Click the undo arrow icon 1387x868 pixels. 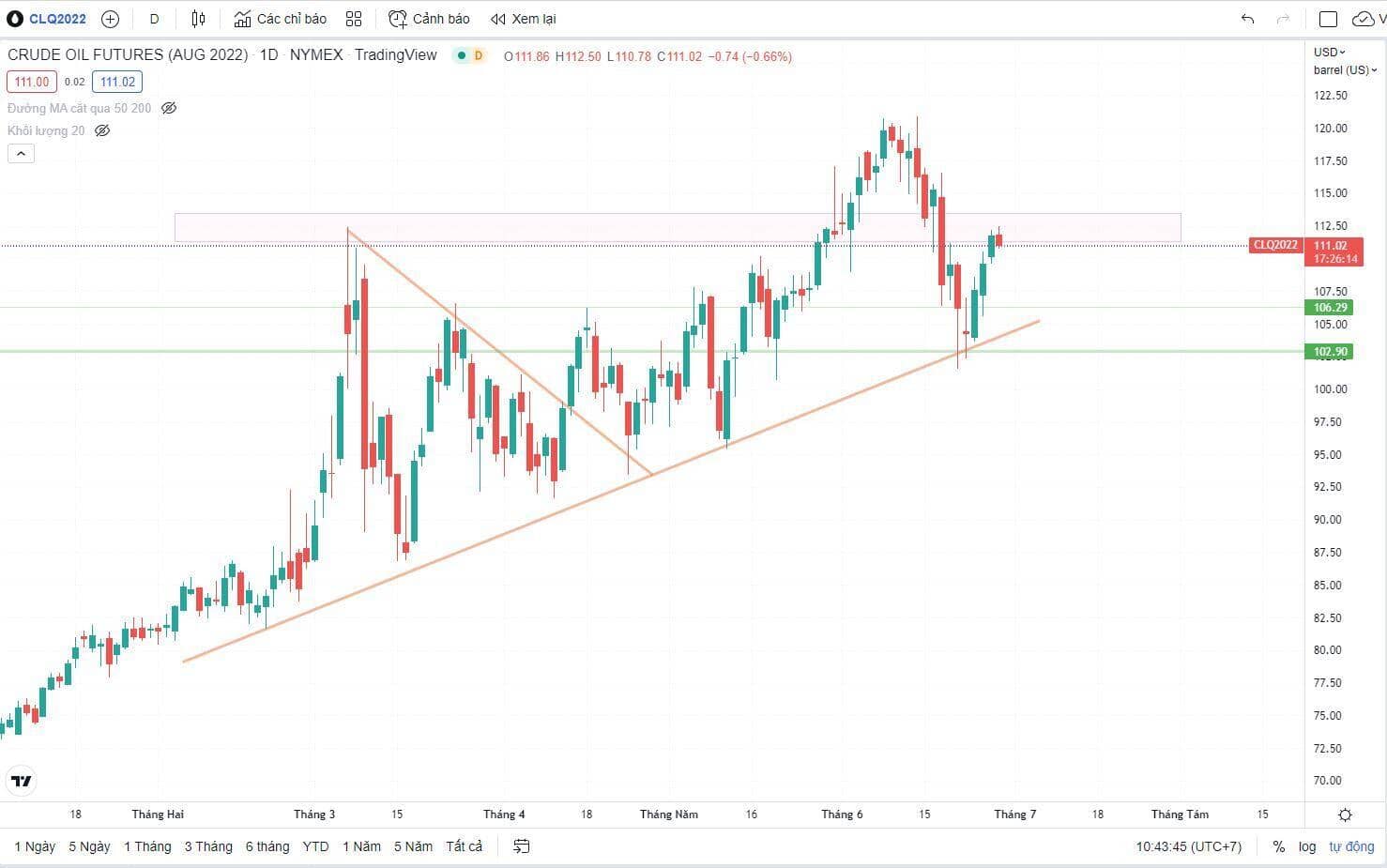pyautogui.click(x=1247, y=19)
